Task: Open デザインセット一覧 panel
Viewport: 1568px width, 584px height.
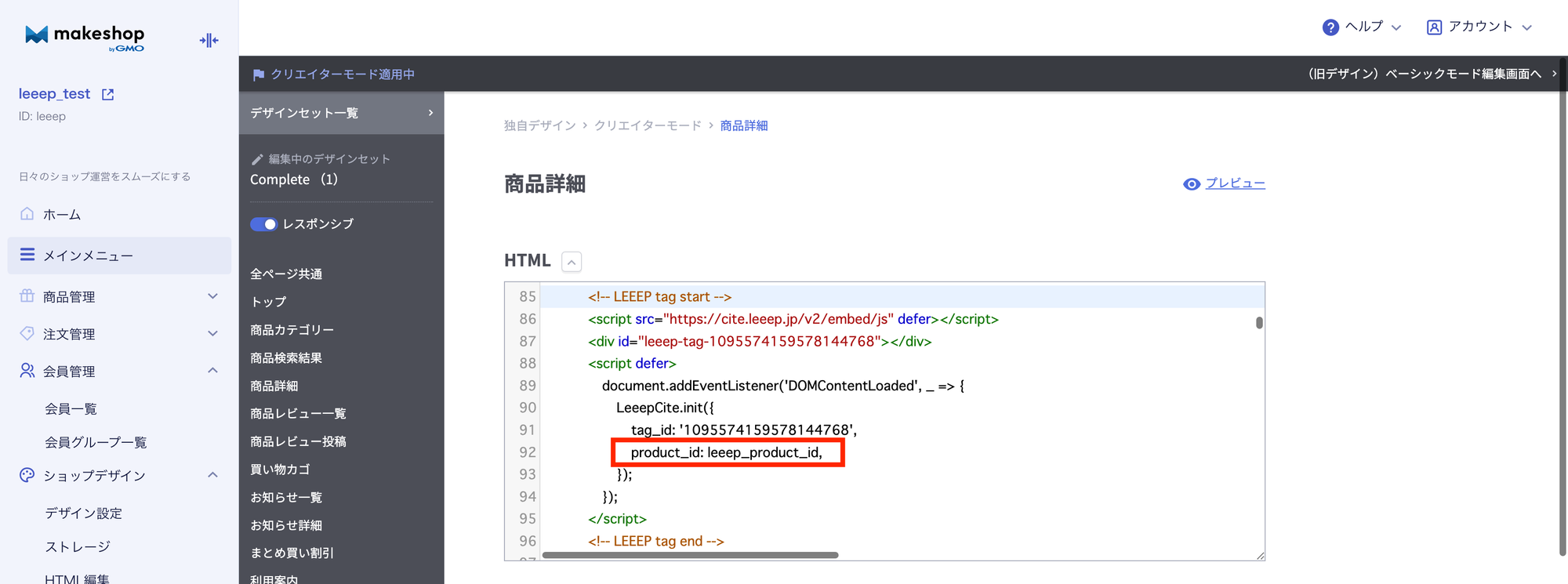Action: [341, 113]
